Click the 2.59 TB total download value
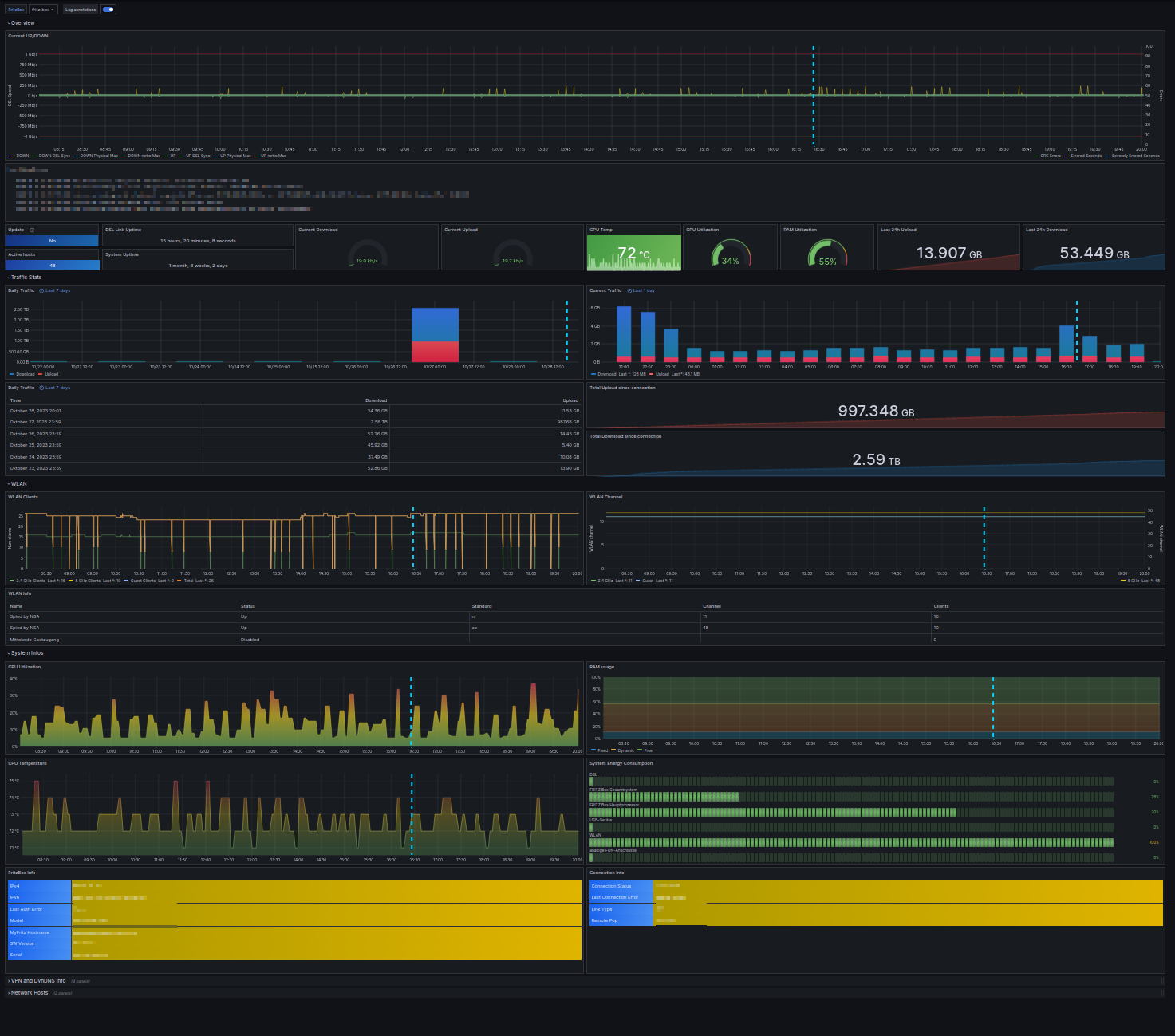The width and height of the screenshot is (1175, 1036). (x=876, y=459)
